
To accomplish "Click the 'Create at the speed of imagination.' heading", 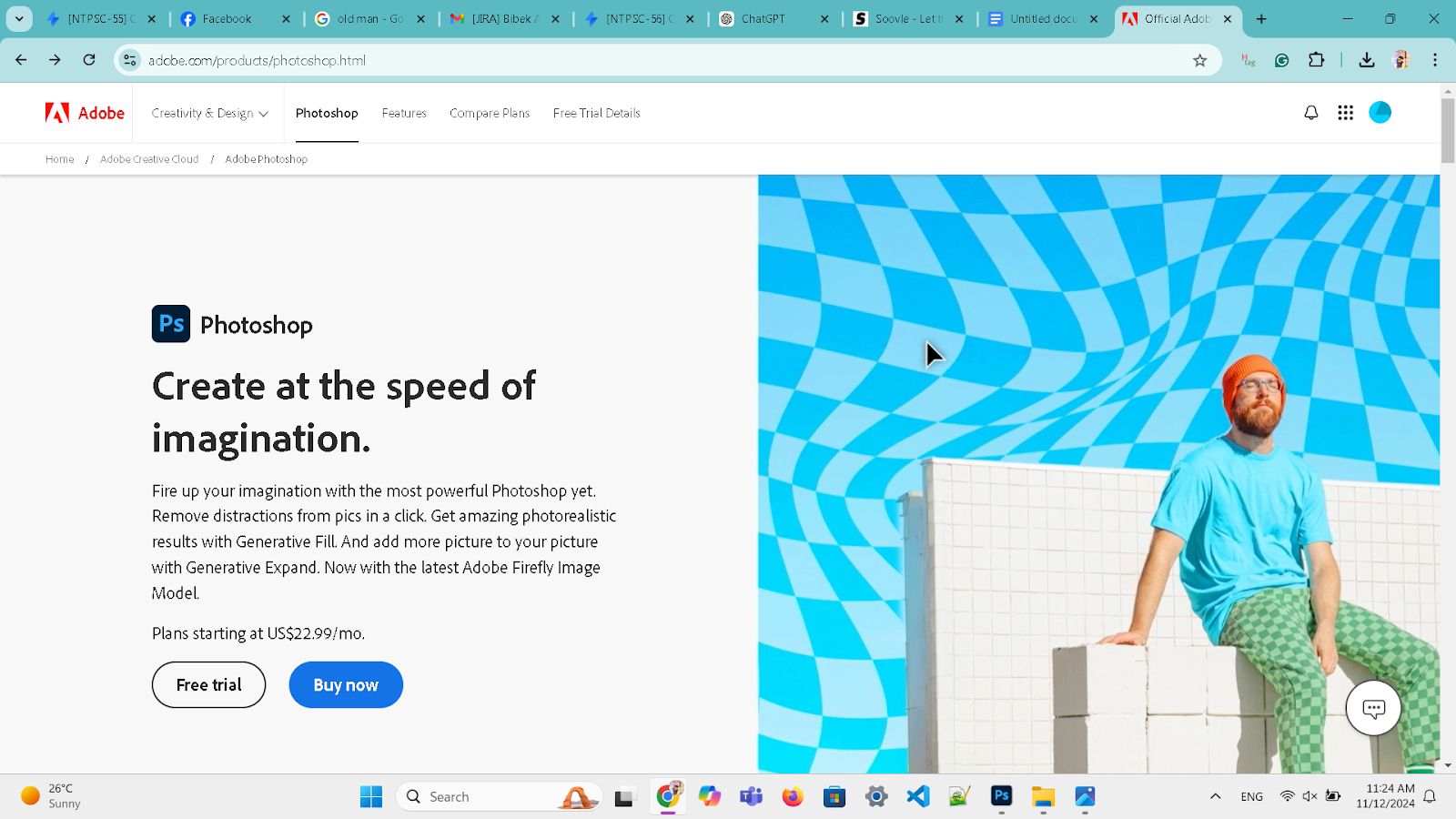I will click(x=344, y=412).
